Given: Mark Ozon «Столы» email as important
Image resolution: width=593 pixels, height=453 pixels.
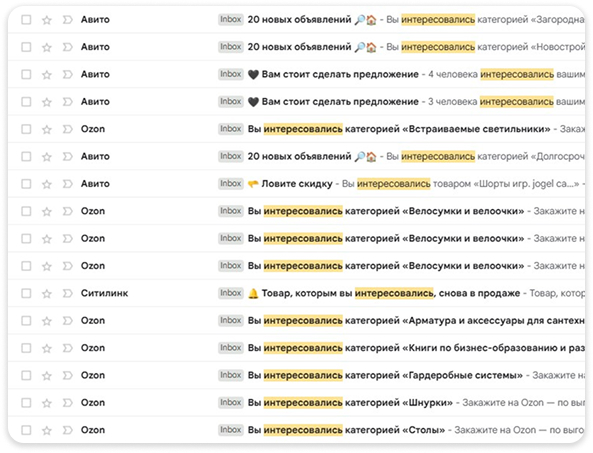Looking at the screenshot, I should pos(67,430).
